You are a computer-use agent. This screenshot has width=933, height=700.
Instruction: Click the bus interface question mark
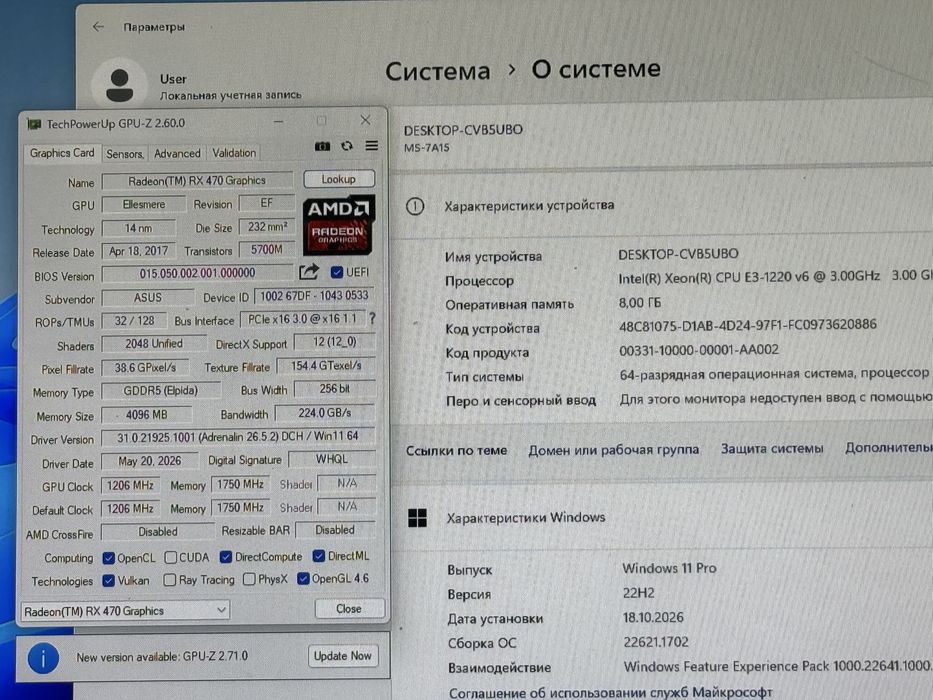tap(372, 318)
